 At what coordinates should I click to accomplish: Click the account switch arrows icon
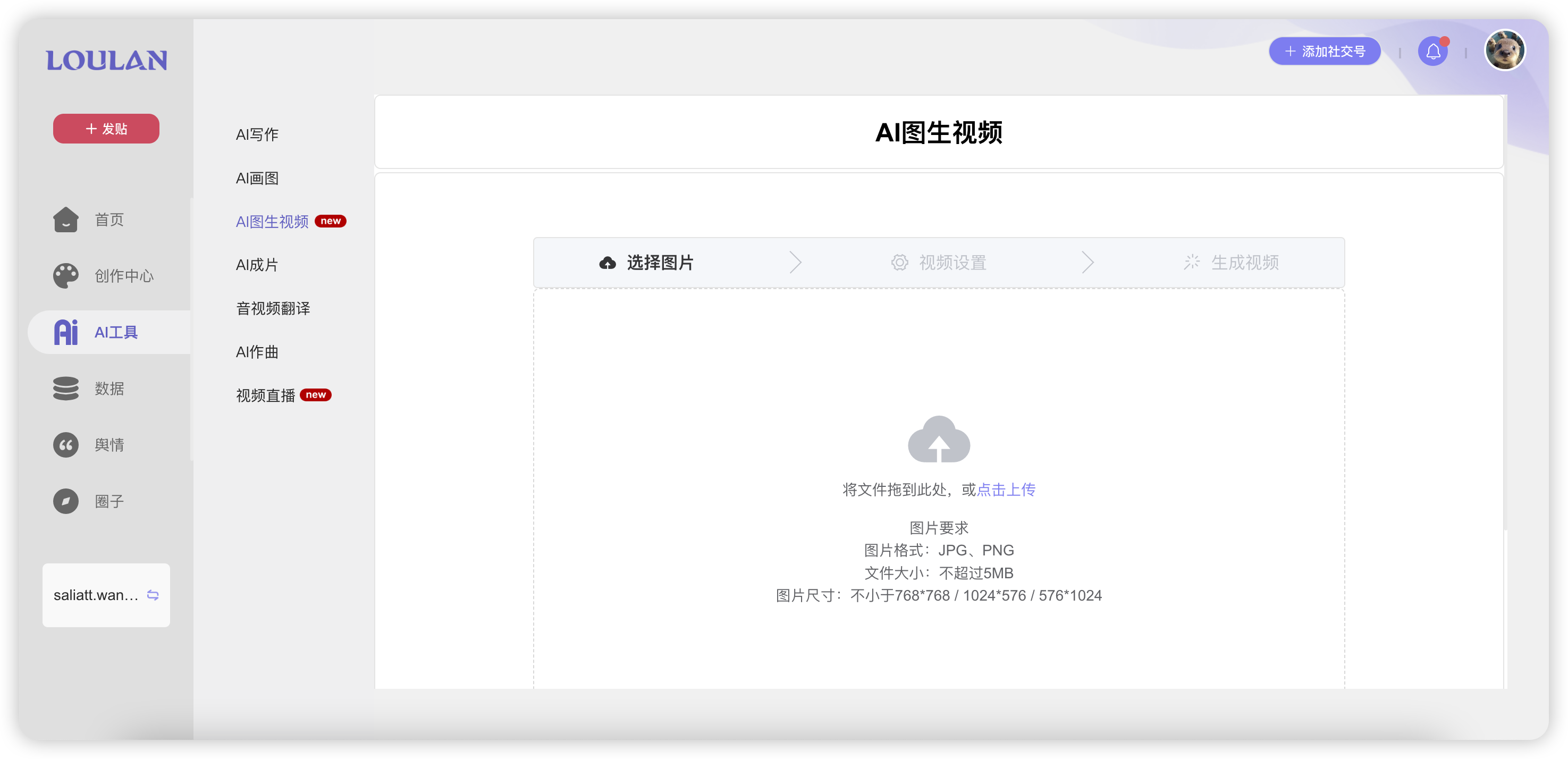click(153, 595)
